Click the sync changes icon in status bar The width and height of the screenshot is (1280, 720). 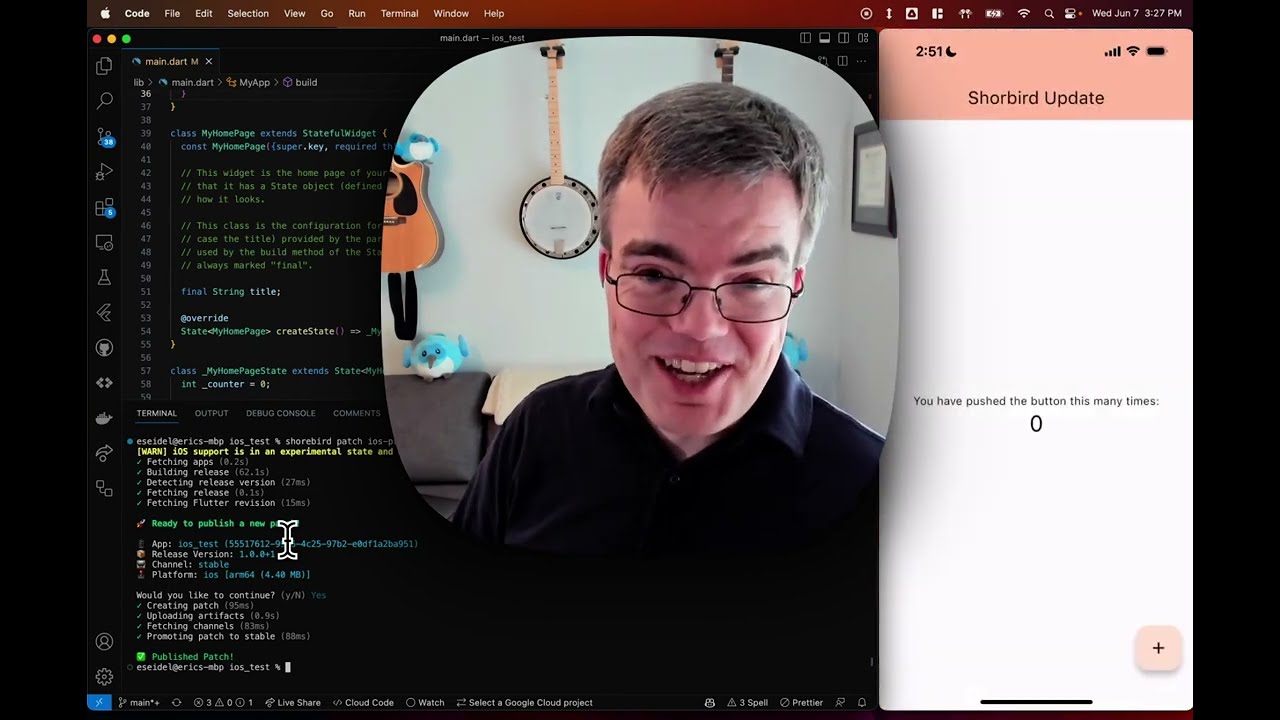coord(177,702)
